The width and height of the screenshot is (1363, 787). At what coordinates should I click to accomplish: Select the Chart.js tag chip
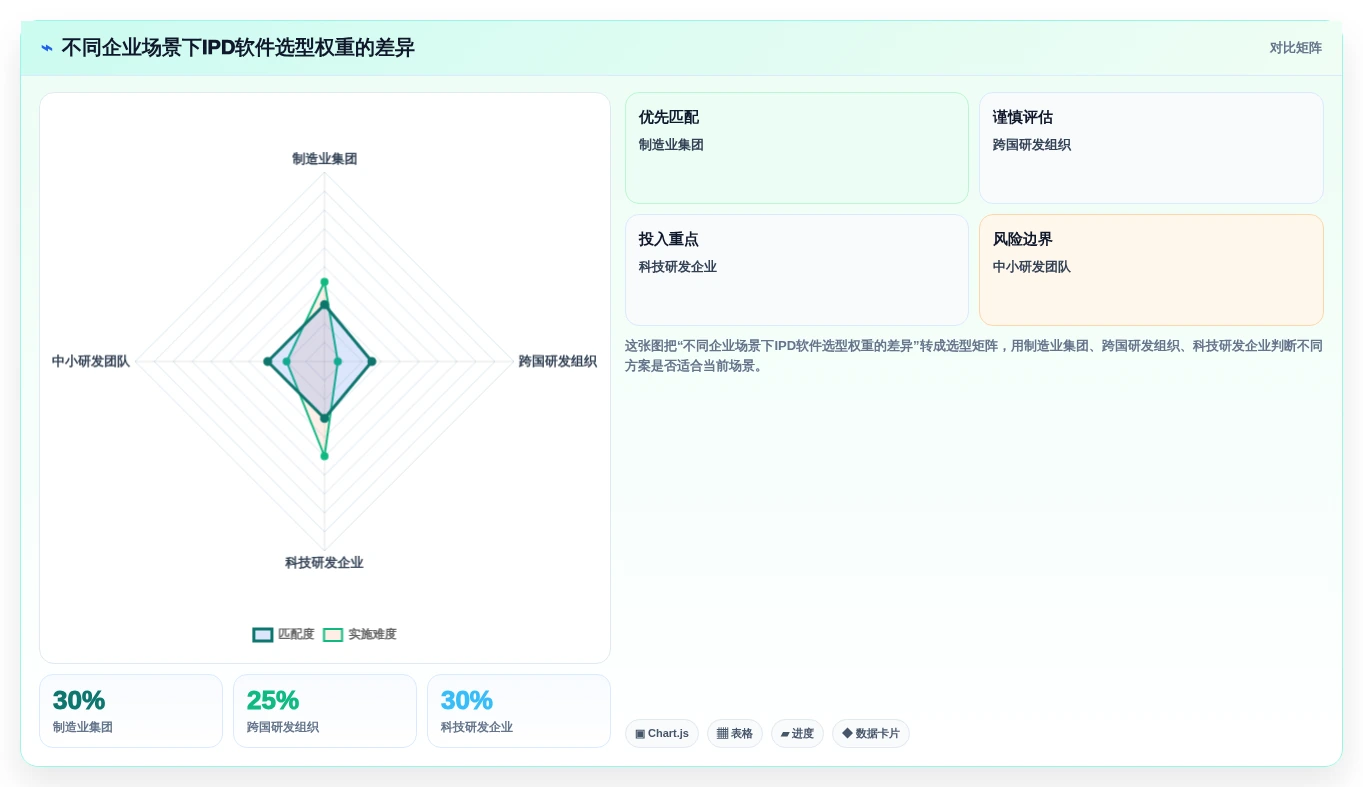pyautogui.click(x=661, y=733)
